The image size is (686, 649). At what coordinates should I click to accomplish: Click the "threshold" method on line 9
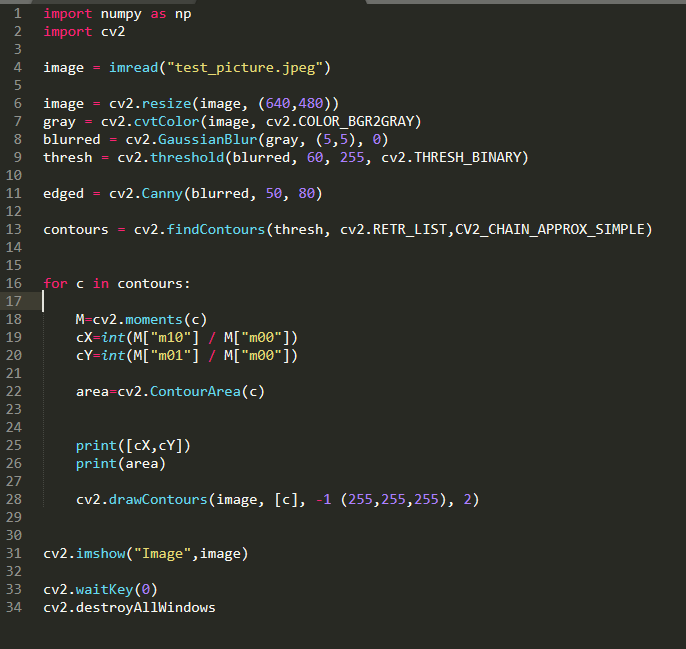coord(187,158)
